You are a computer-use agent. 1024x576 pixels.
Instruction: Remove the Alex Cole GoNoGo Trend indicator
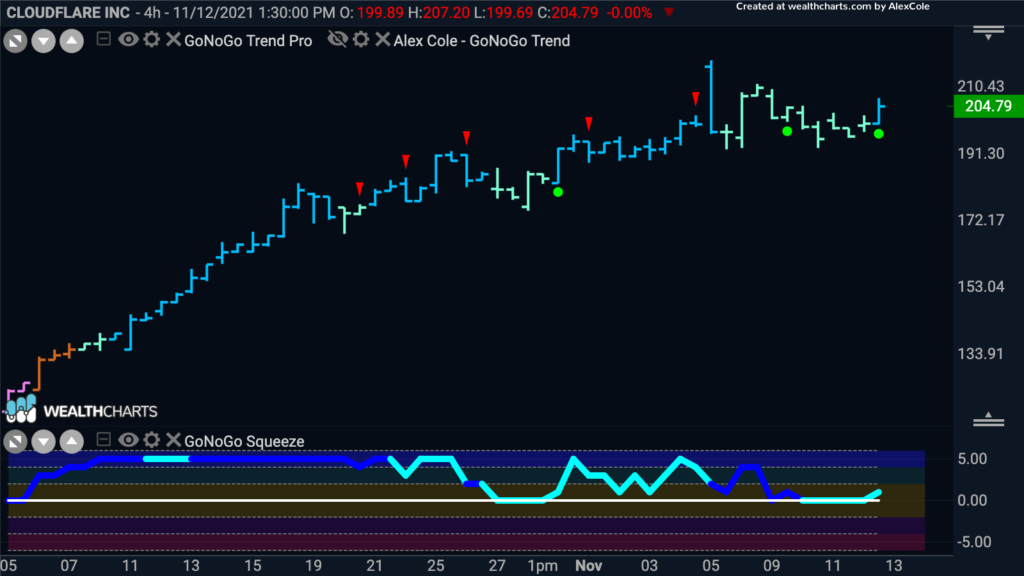383,39
